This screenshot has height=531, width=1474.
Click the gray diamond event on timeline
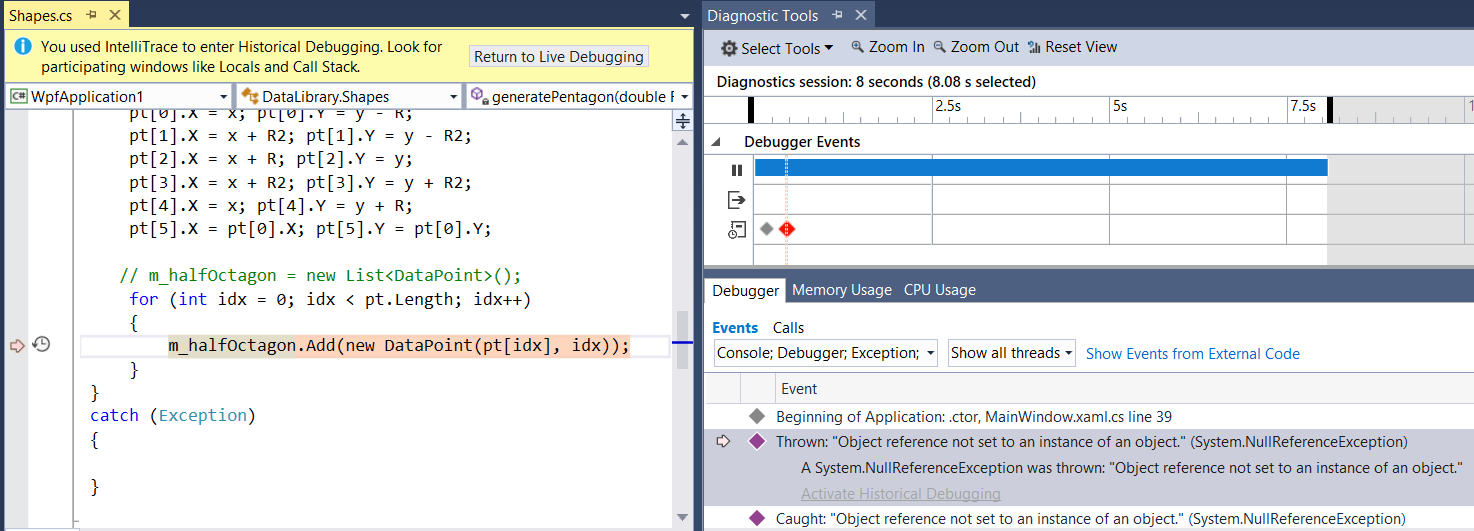[766, 229]
